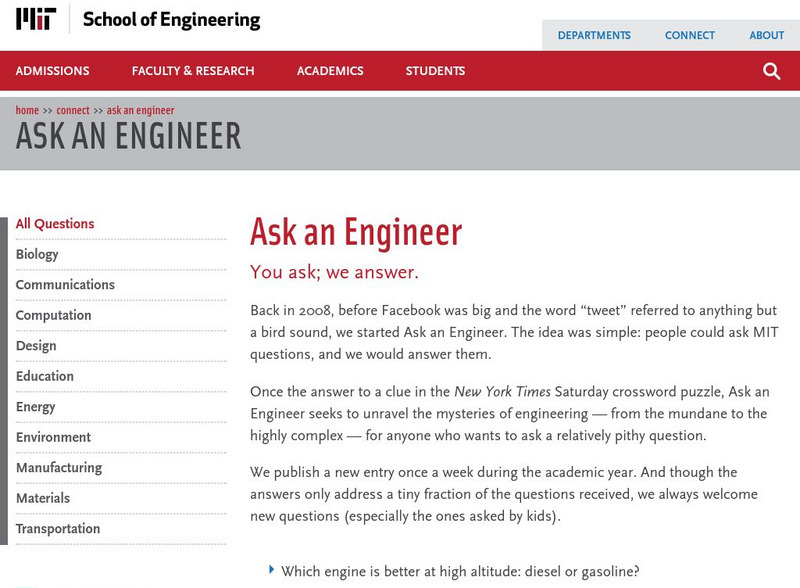Open the diesel or gasoline question
The height and width of the screenshot is (588, 800).
coord(460,572)
